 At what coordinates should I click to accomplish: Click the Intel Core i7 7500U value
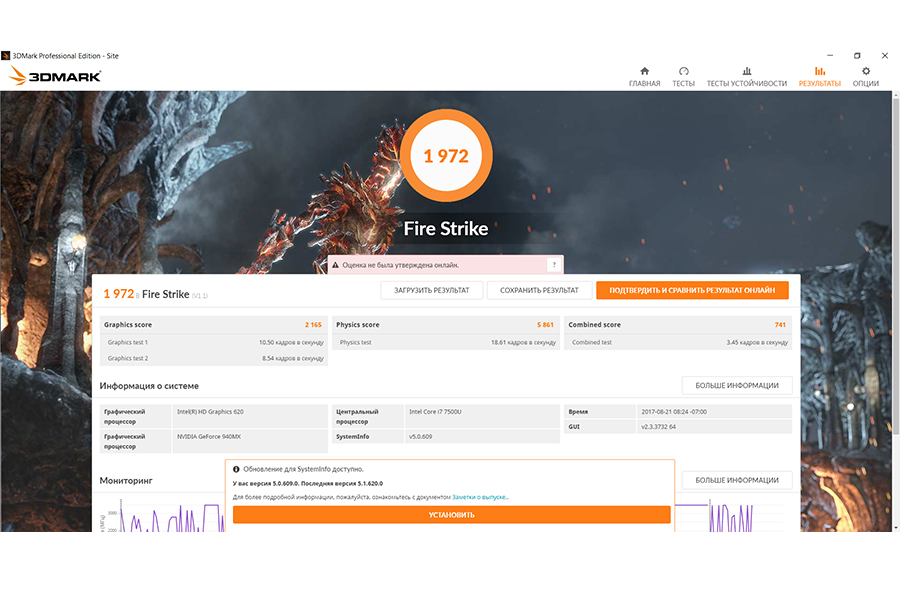[x=435, y=412]
